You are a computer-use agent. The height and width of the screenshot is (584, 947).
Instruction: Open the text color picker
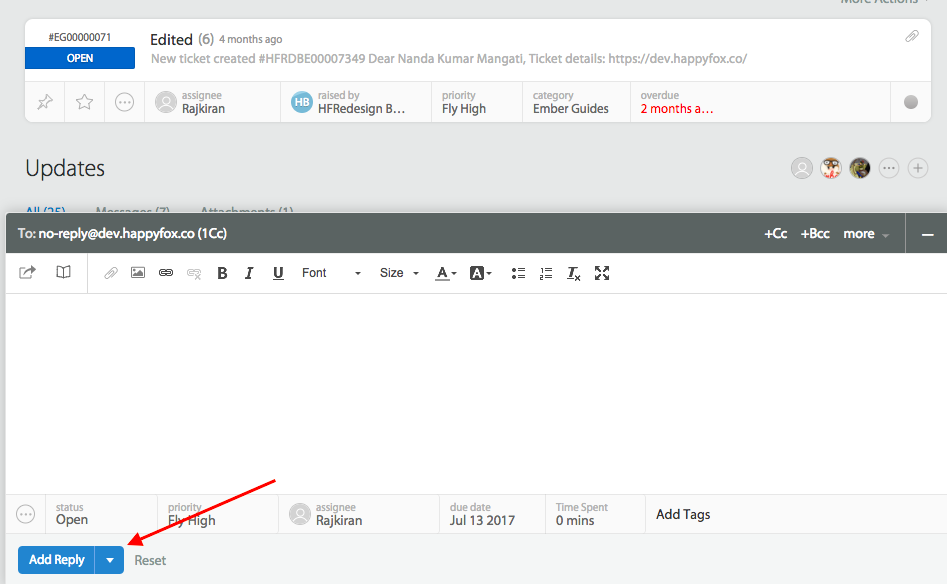446,273
